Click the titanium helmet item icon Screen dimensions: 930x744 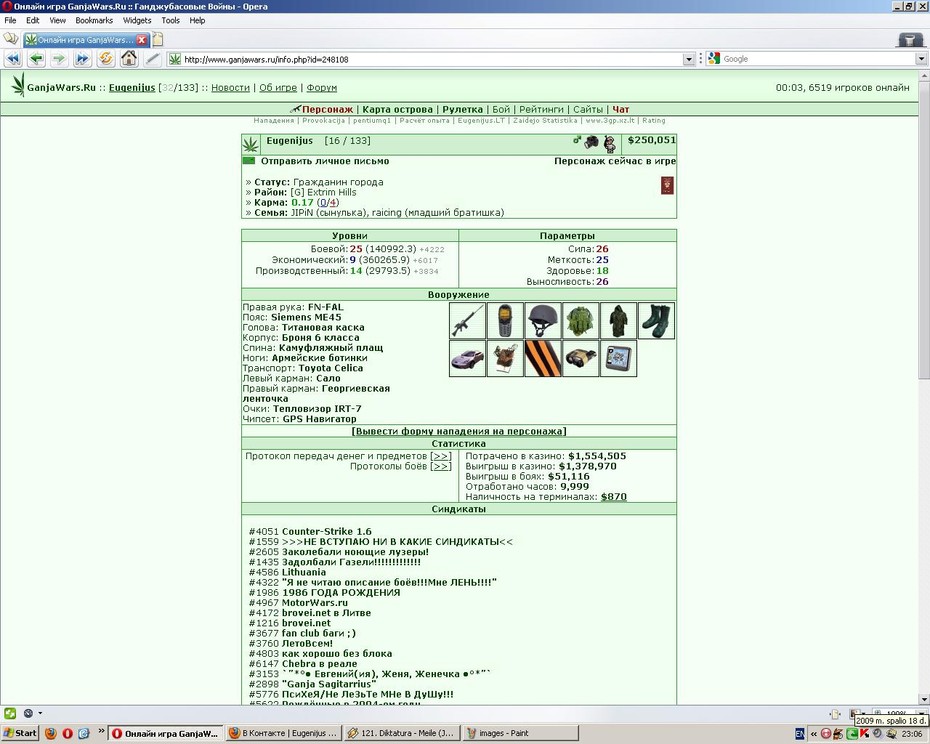click(543, 320)
